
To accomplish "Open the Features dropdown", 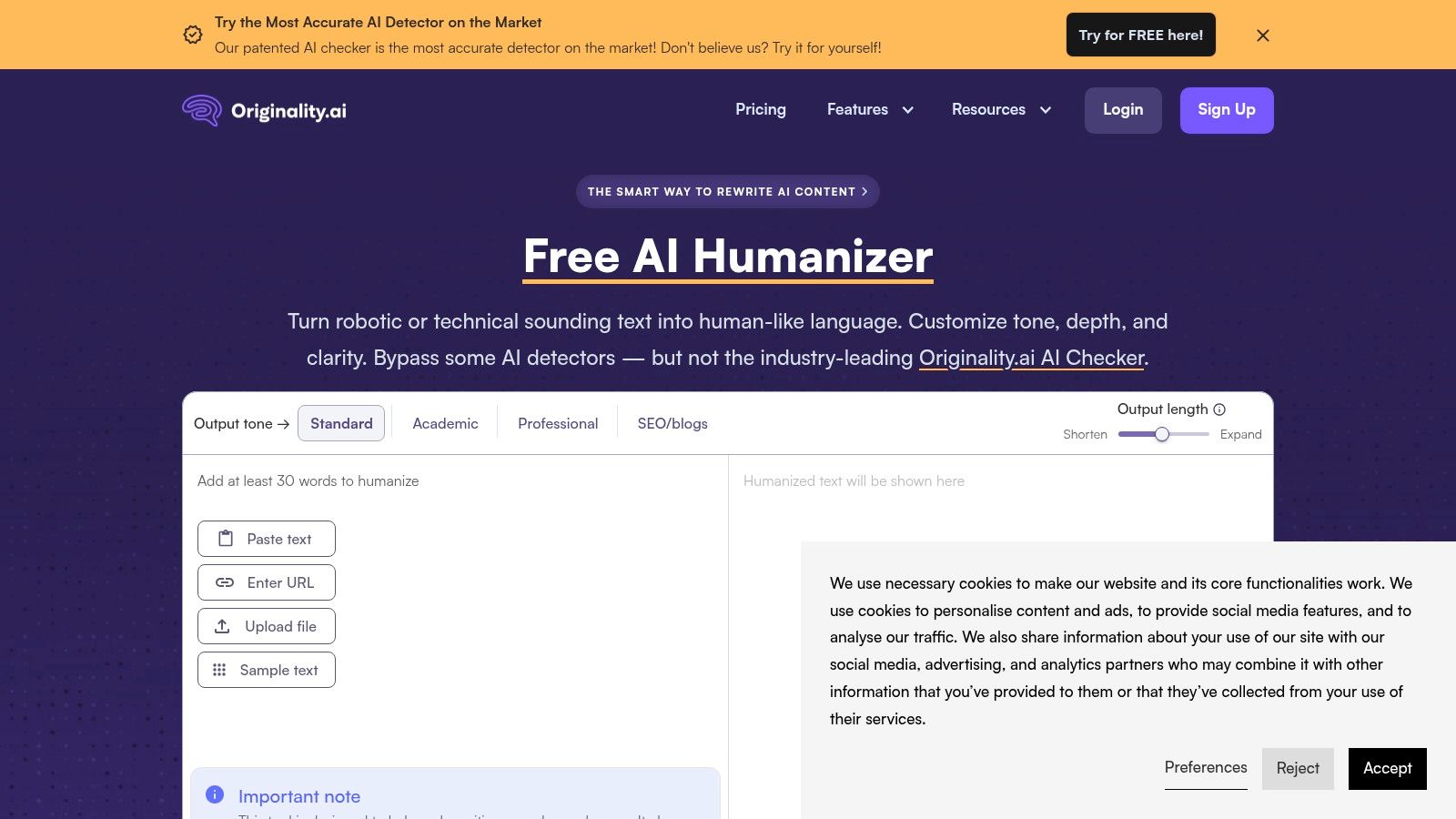I will click(869, 109).
